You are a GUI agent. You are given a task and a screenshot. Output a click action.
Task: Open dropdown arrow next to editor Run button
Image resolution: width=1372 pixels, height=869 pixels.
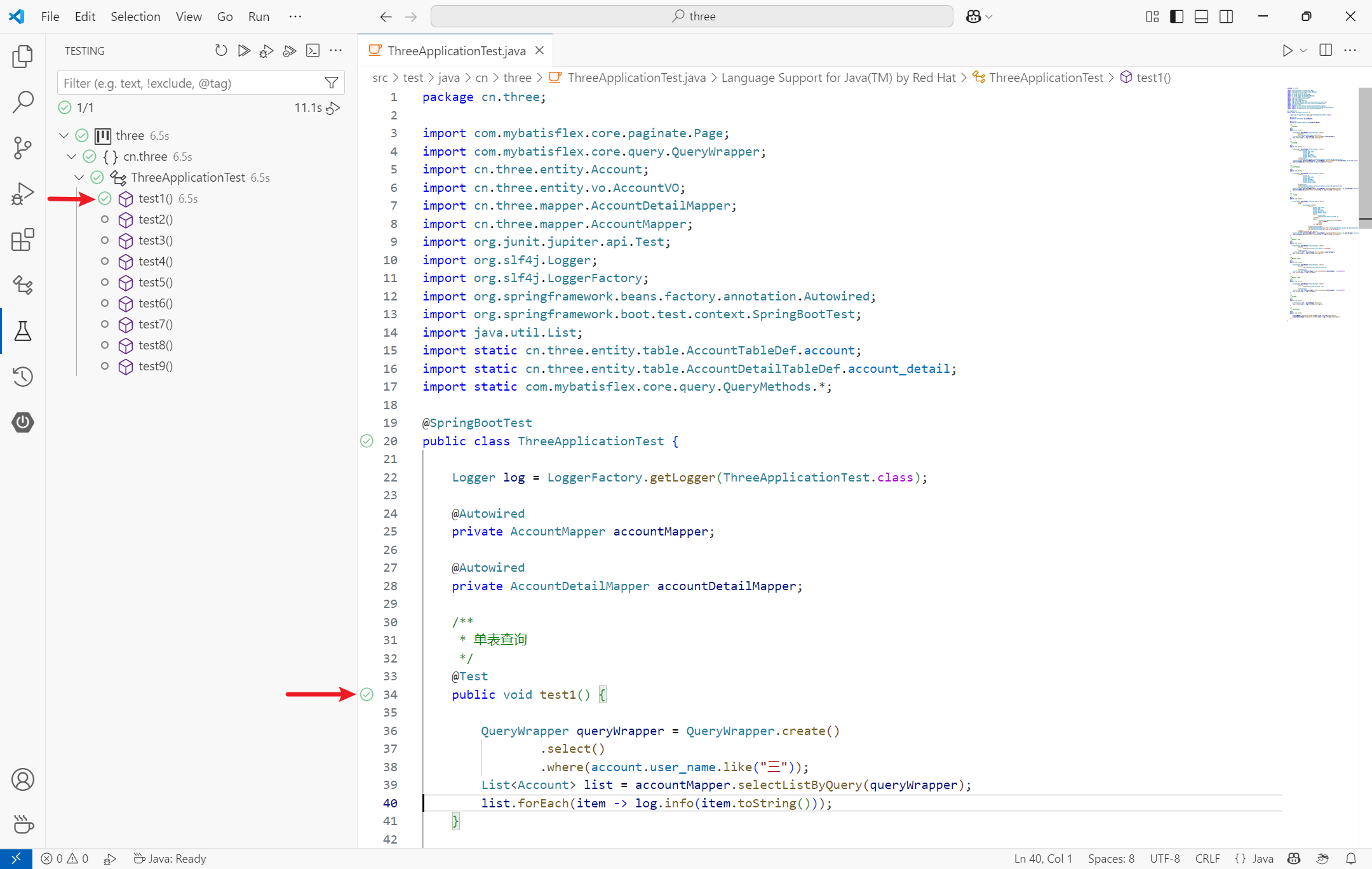1303,51
